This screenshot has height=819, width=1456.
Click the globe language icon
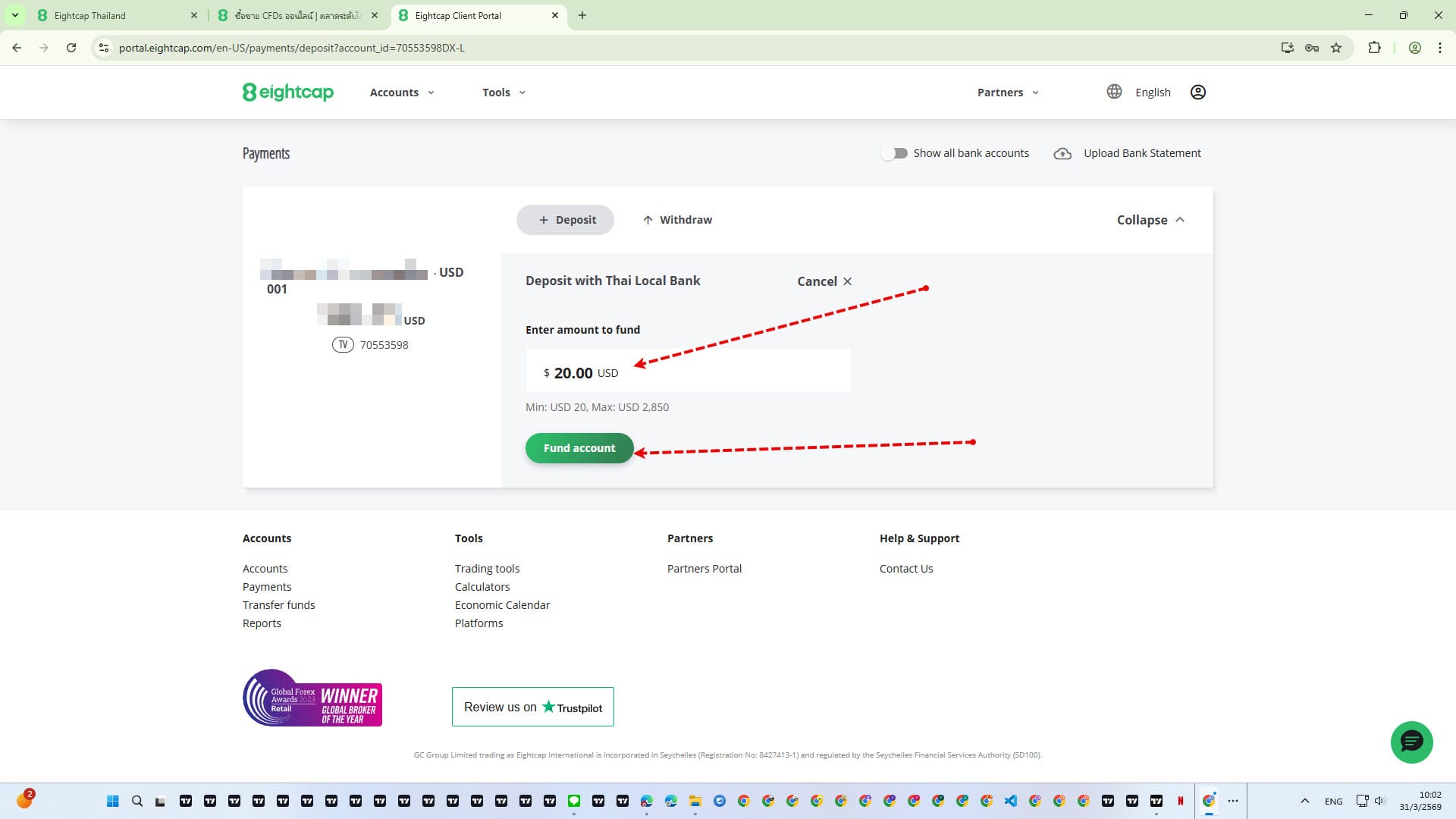click(1113, 92)
